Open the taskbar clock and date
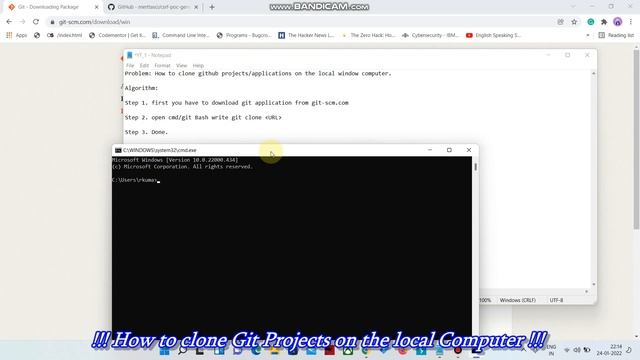 [x=609, y=350]
